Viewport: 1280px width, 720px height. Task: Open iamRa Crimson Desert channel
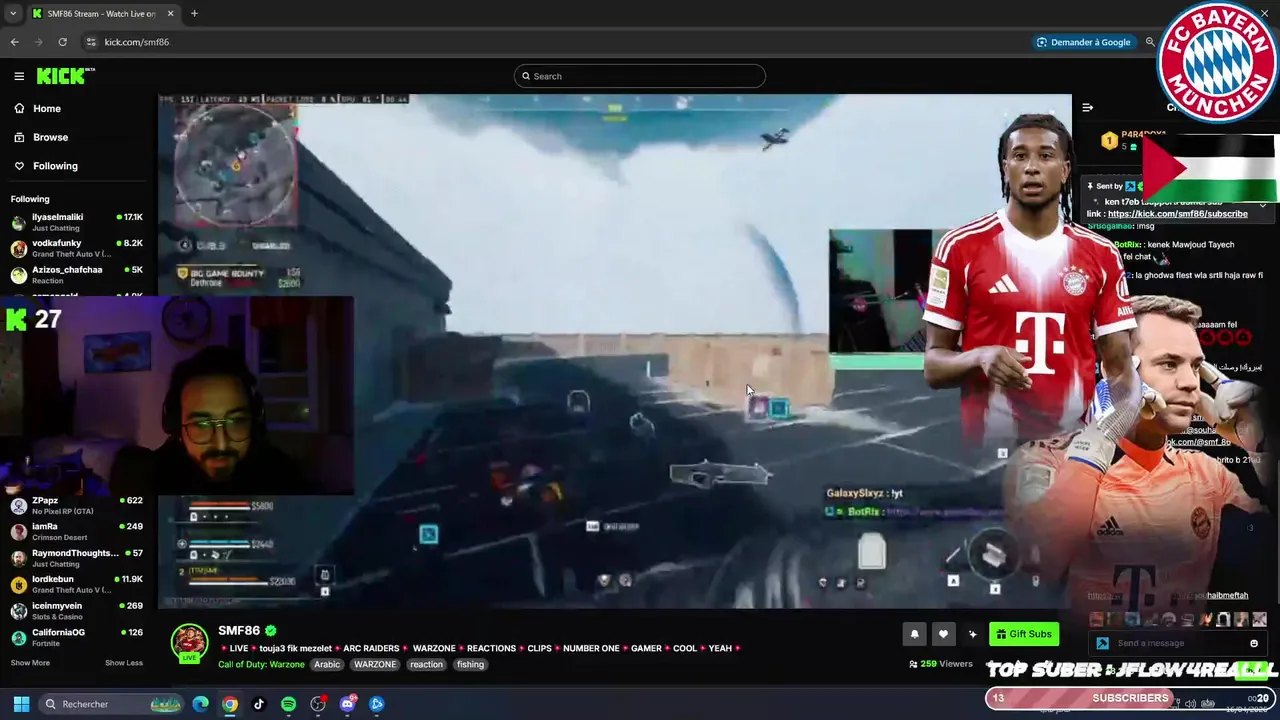click(77, 531)
